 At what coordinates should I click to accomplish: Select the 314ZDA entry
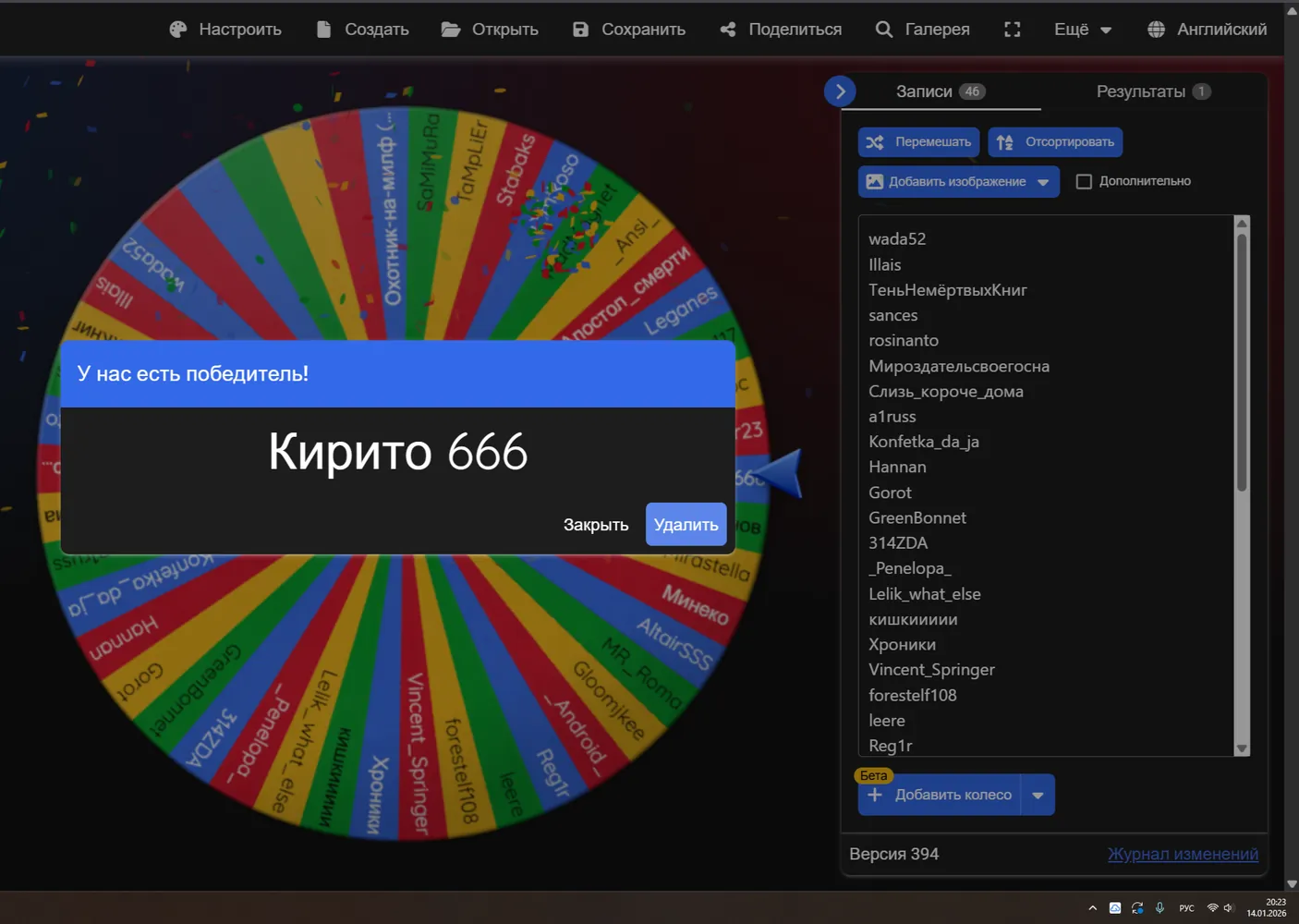point(898,542)
